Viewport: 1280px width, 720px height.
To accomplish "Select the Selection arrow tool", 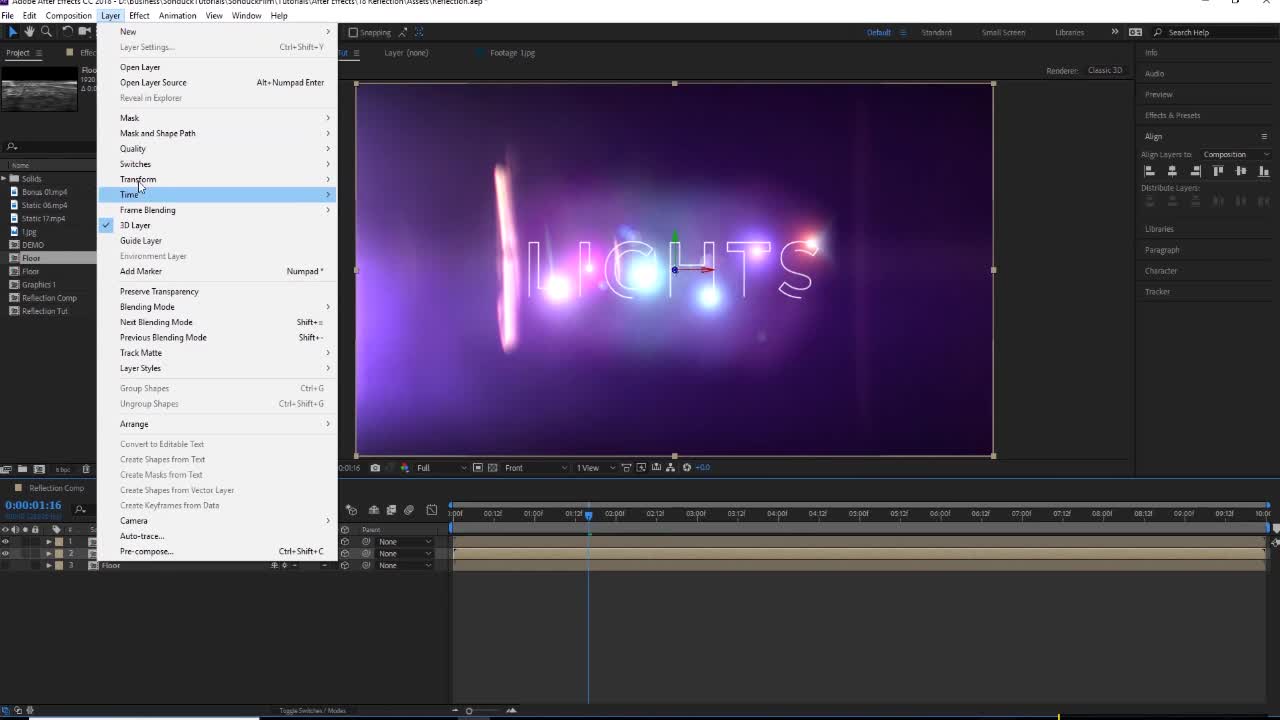I will [13, 32].
